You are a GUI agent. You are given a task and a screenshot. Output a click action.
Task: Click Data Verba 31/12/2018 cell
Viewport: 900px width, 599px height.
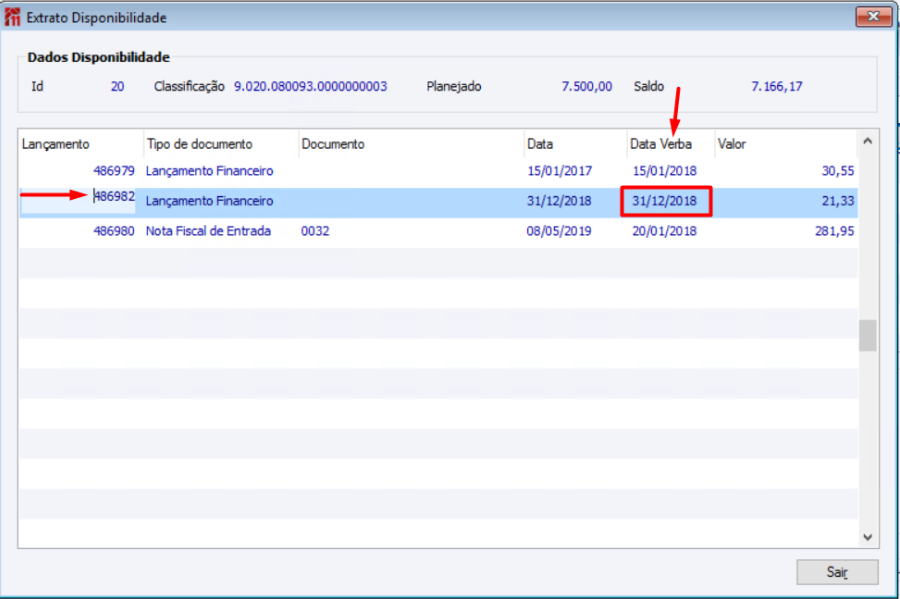pos(665,201)
